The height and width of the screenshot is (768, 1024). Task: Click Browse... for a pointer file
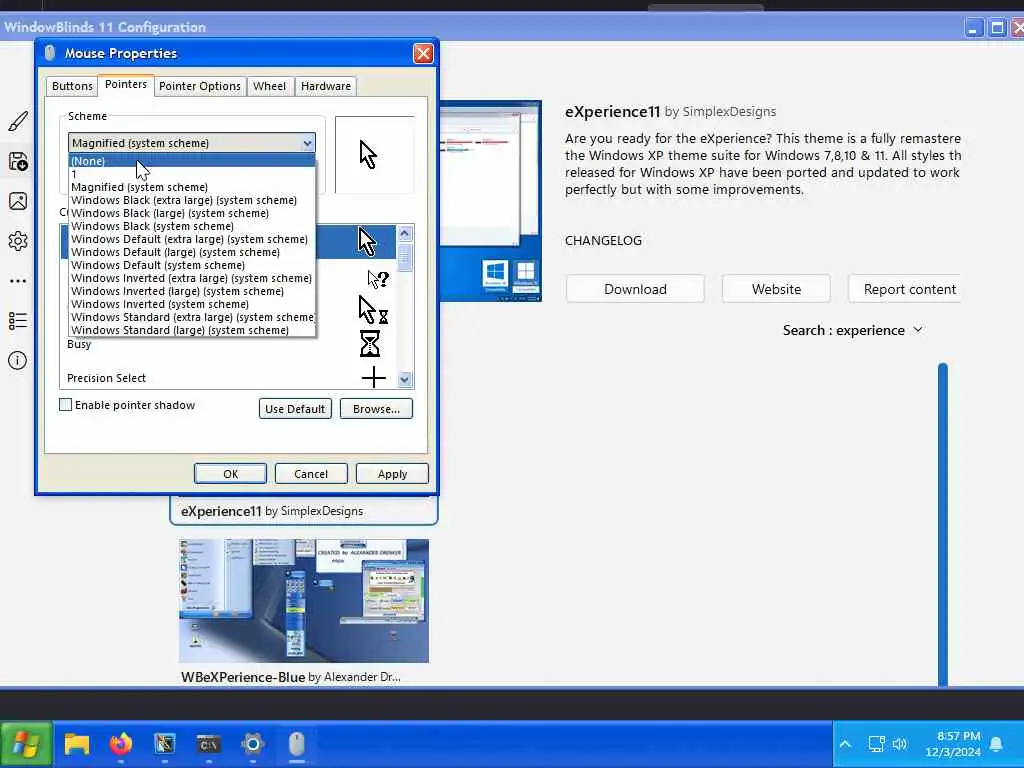click(376, 409)
